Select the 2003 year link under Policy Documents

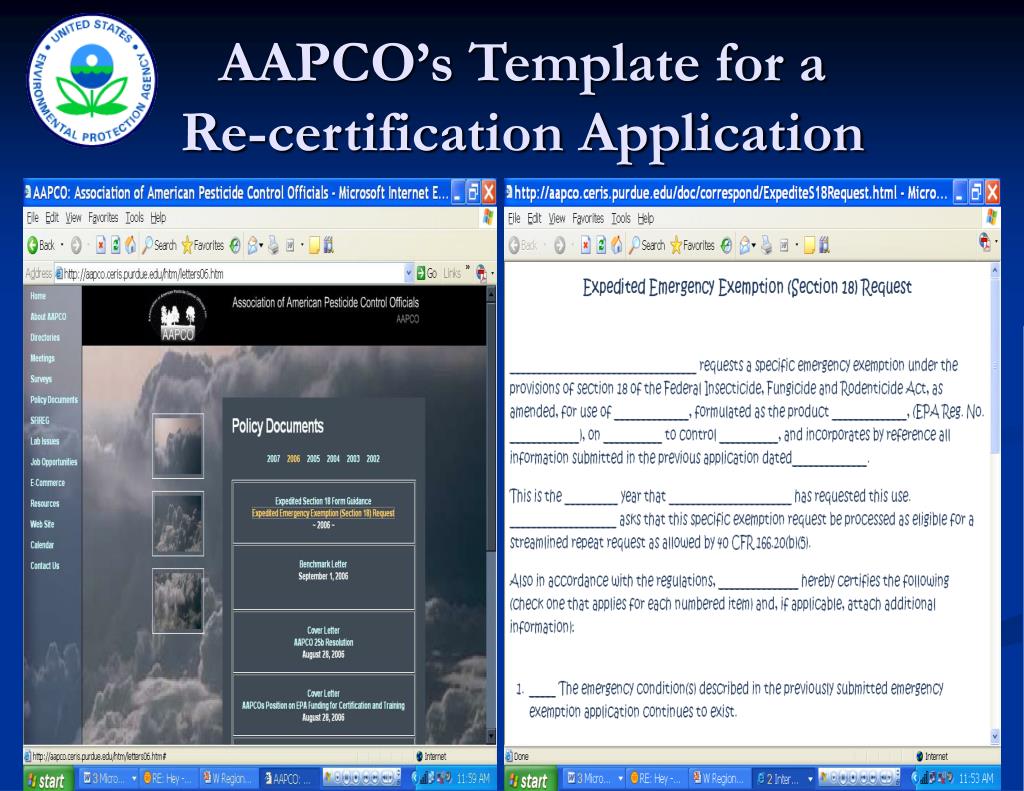coord(353,459)
